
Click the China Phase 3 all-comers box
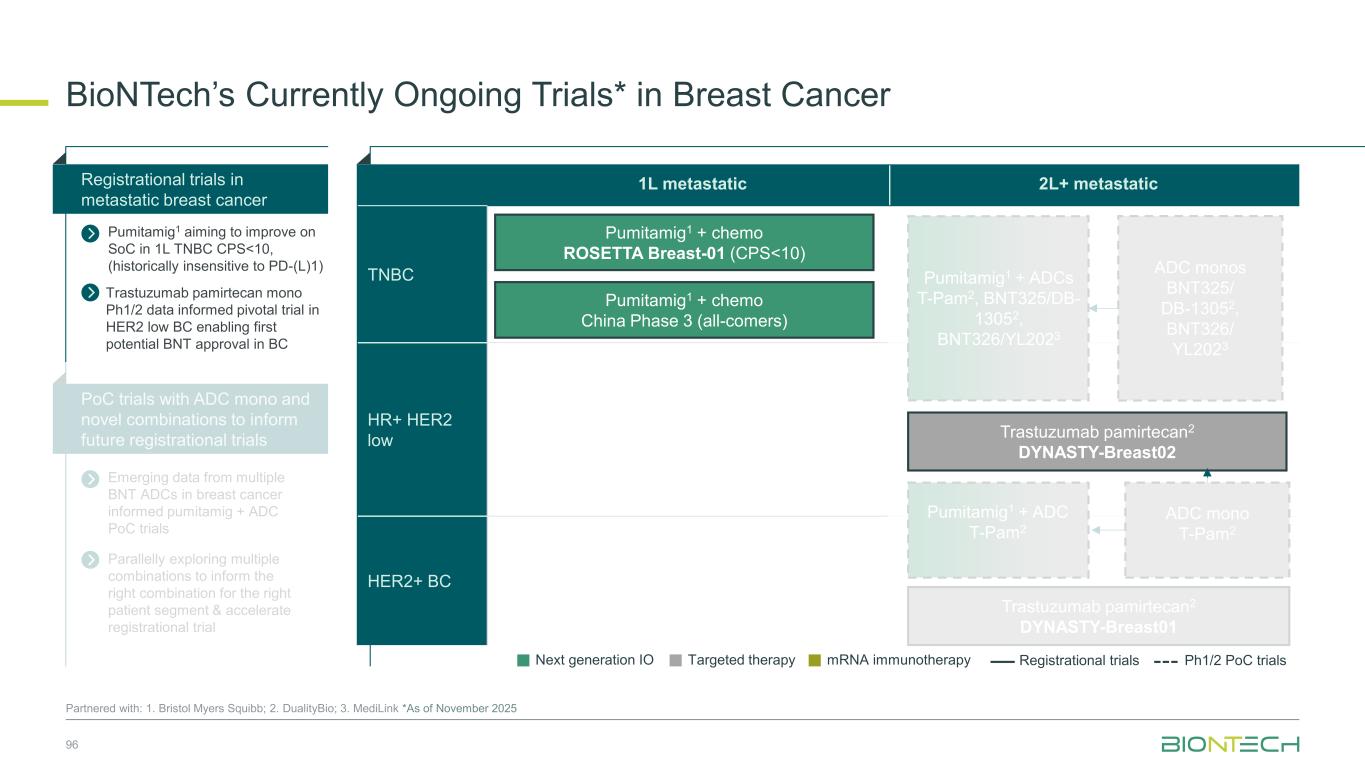click(685, 310)
